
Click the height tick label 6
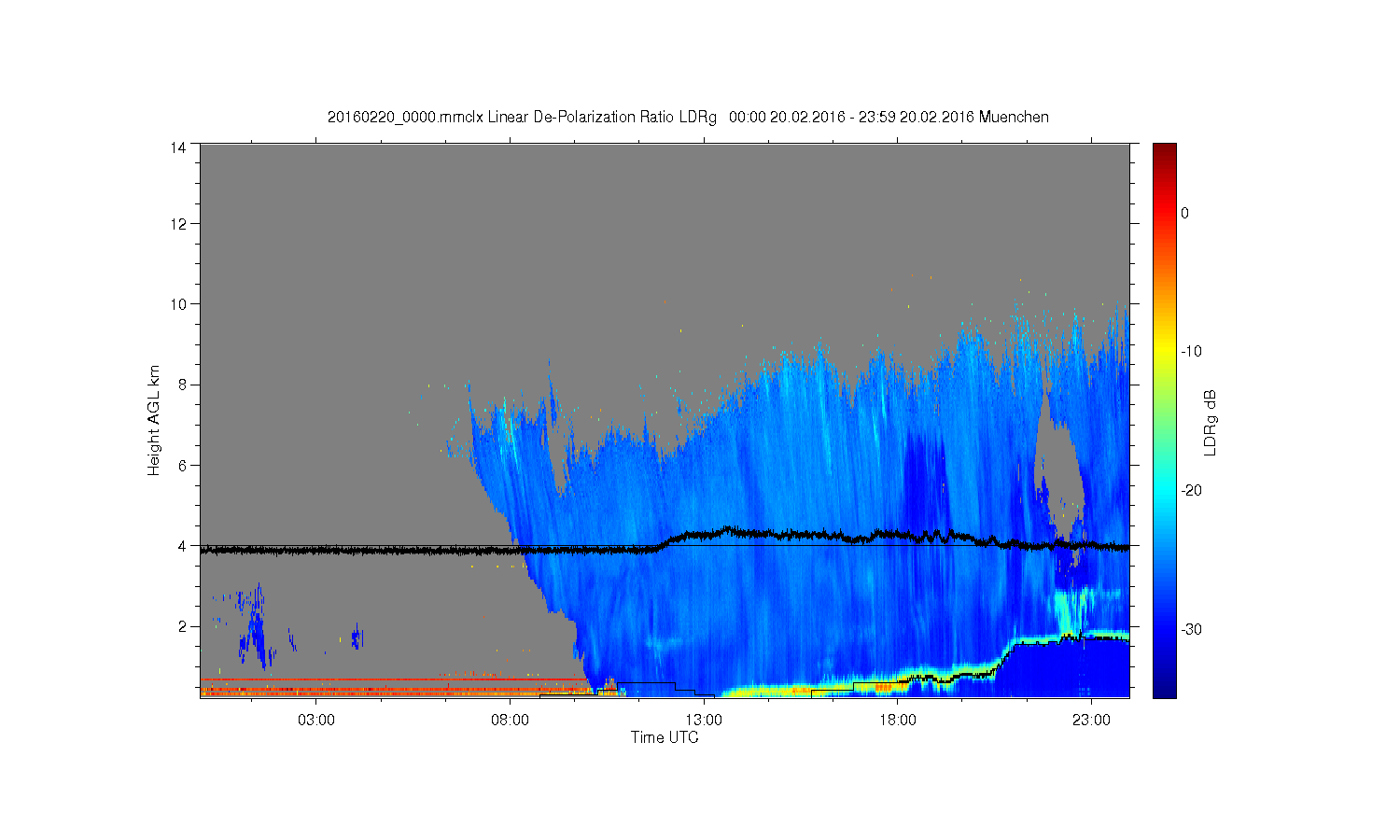click(181, 465)
